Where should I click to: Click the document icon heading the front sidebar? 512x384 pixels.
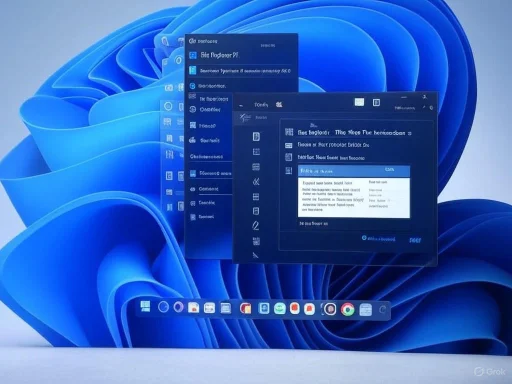[x=256, y=137]
